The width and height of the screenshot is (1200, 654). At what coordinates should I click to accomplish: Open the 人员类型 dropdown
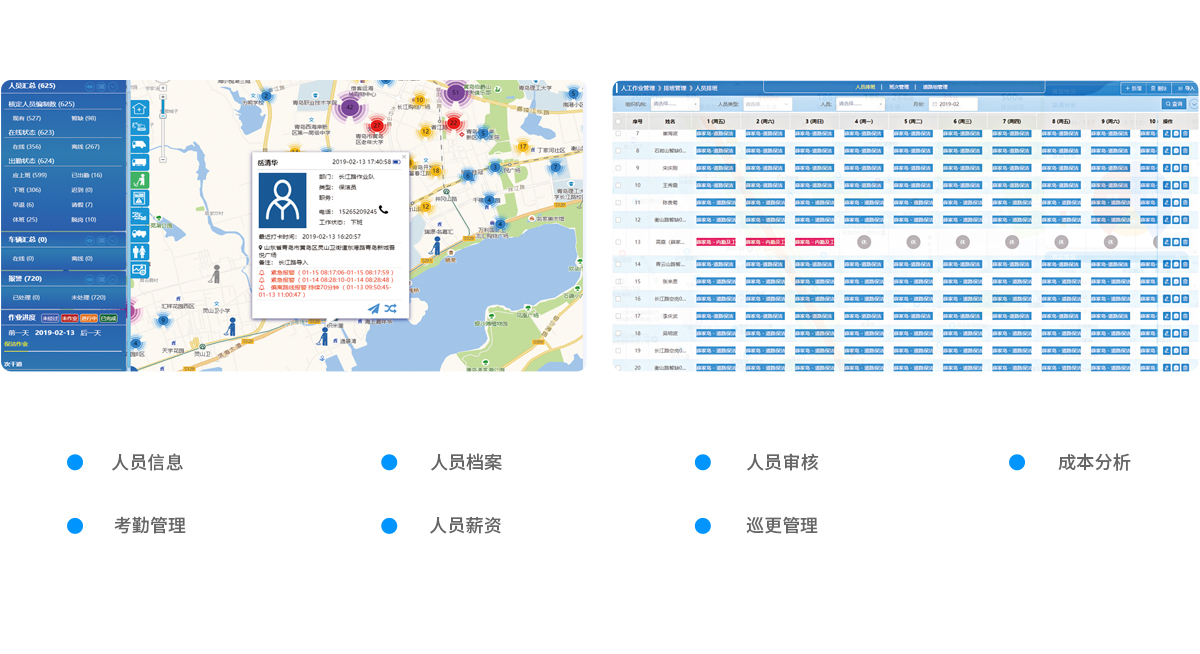767,103
